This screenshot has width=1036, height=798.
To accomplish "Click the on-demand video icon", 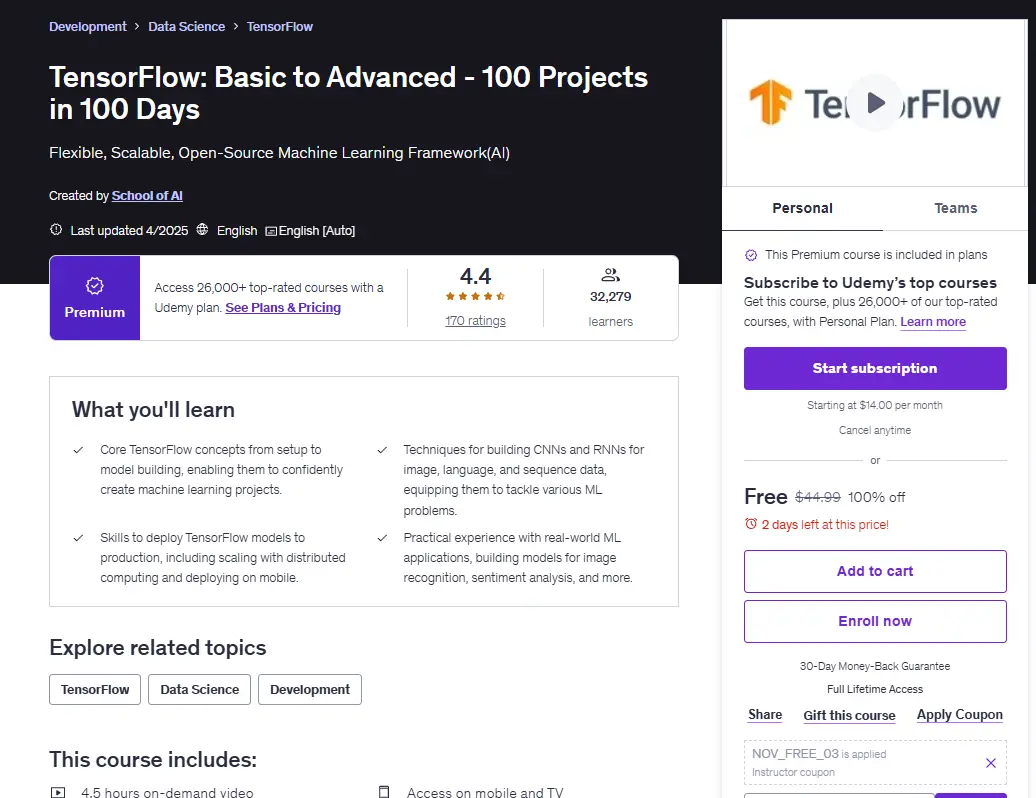I will (58, 792).
